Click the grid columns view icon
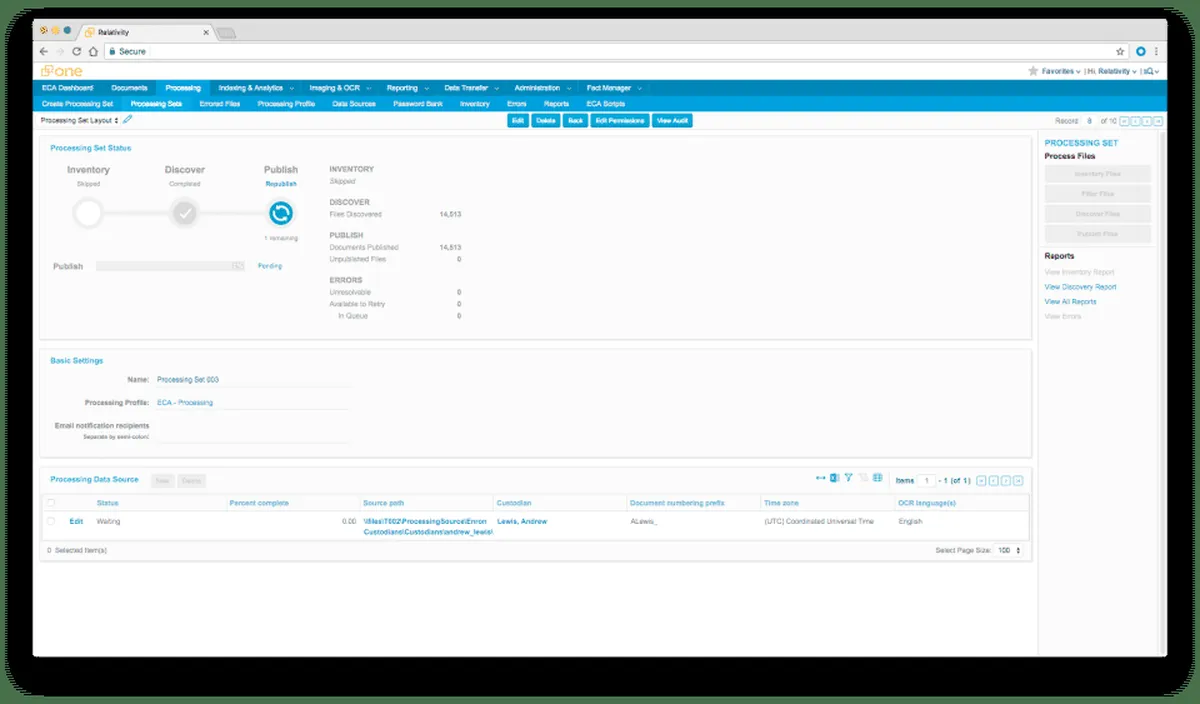This screenshot has width=1200, height=704. 877,478
